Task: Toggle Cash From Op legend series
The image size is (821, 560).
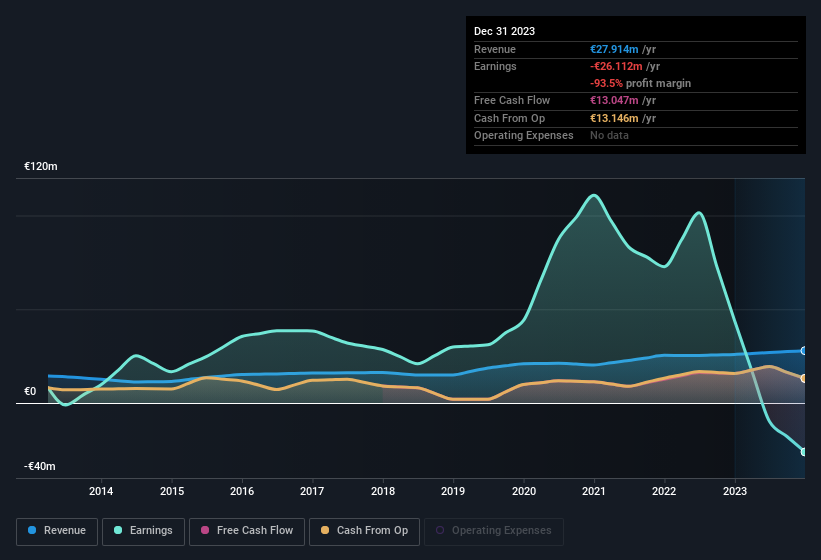Action: coord(364,531)
